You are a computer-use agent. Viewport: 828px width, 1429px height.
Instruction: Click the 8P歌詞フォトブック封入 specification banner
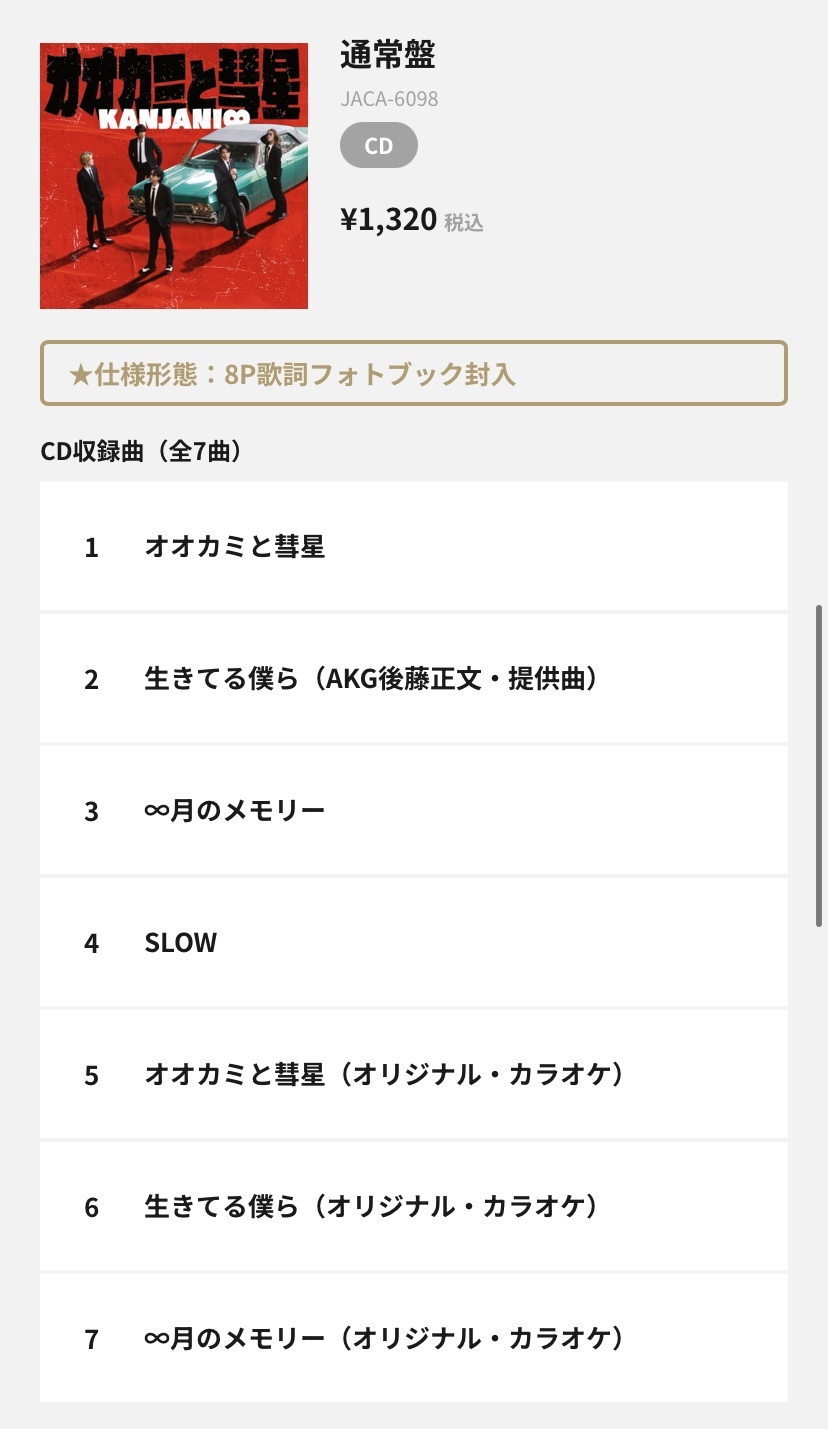point(414,374)
